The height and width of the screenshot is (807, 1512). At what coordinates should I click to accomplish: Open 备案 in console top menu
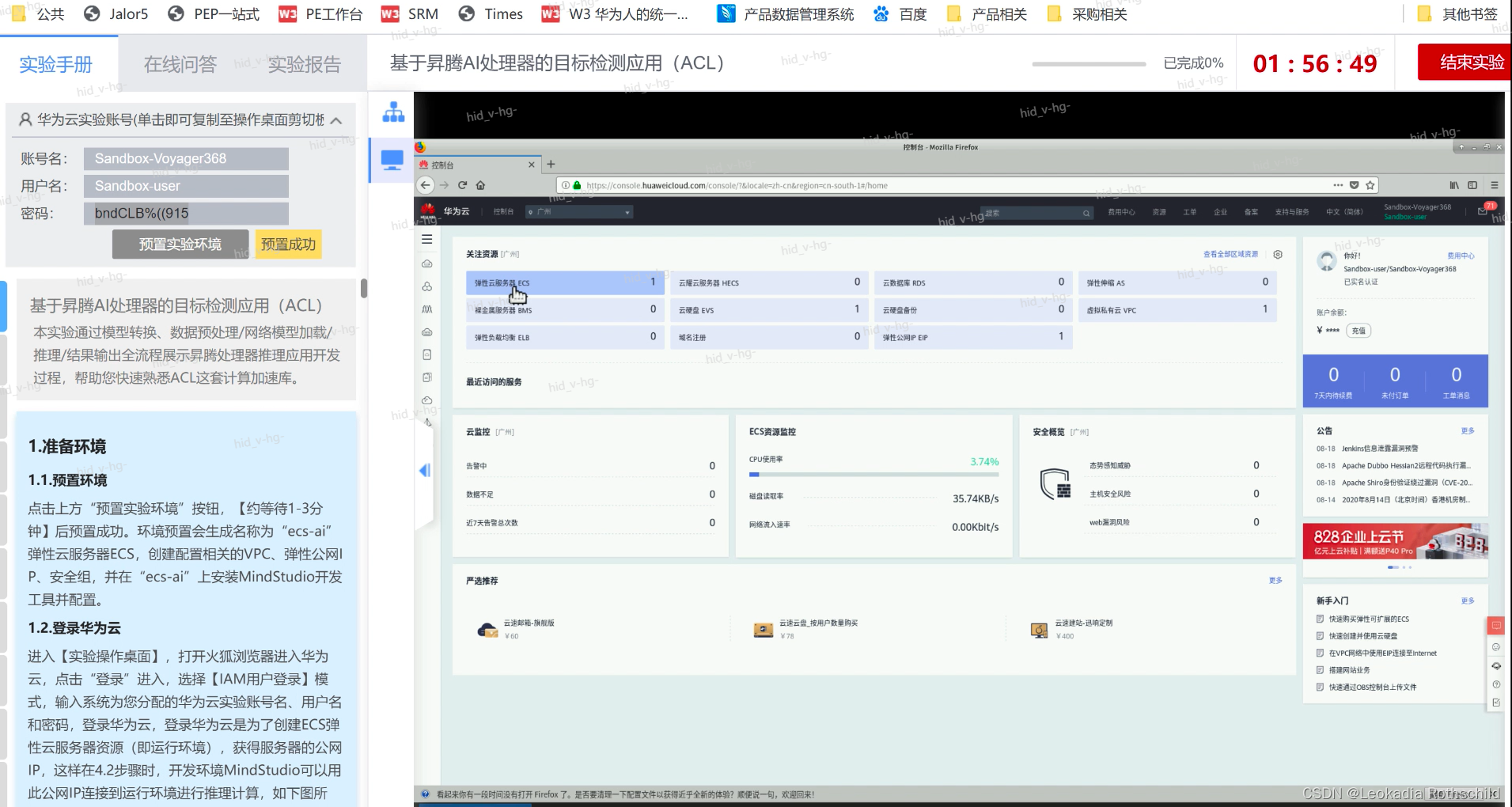click(1251, 212)
